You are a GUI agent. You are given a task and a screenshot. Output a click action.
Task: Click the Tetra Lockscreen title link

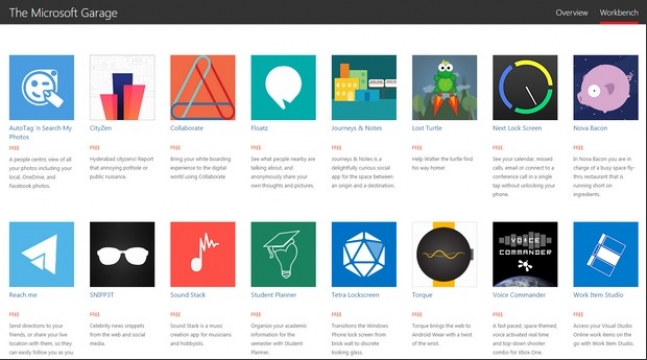355,295
